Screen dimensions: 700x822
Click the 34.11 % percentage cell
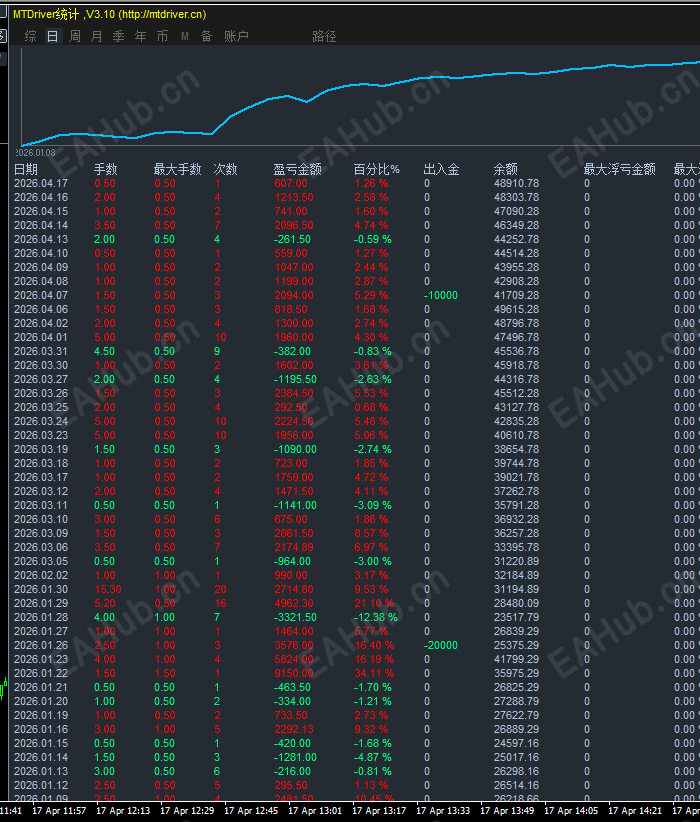(374, 673)
